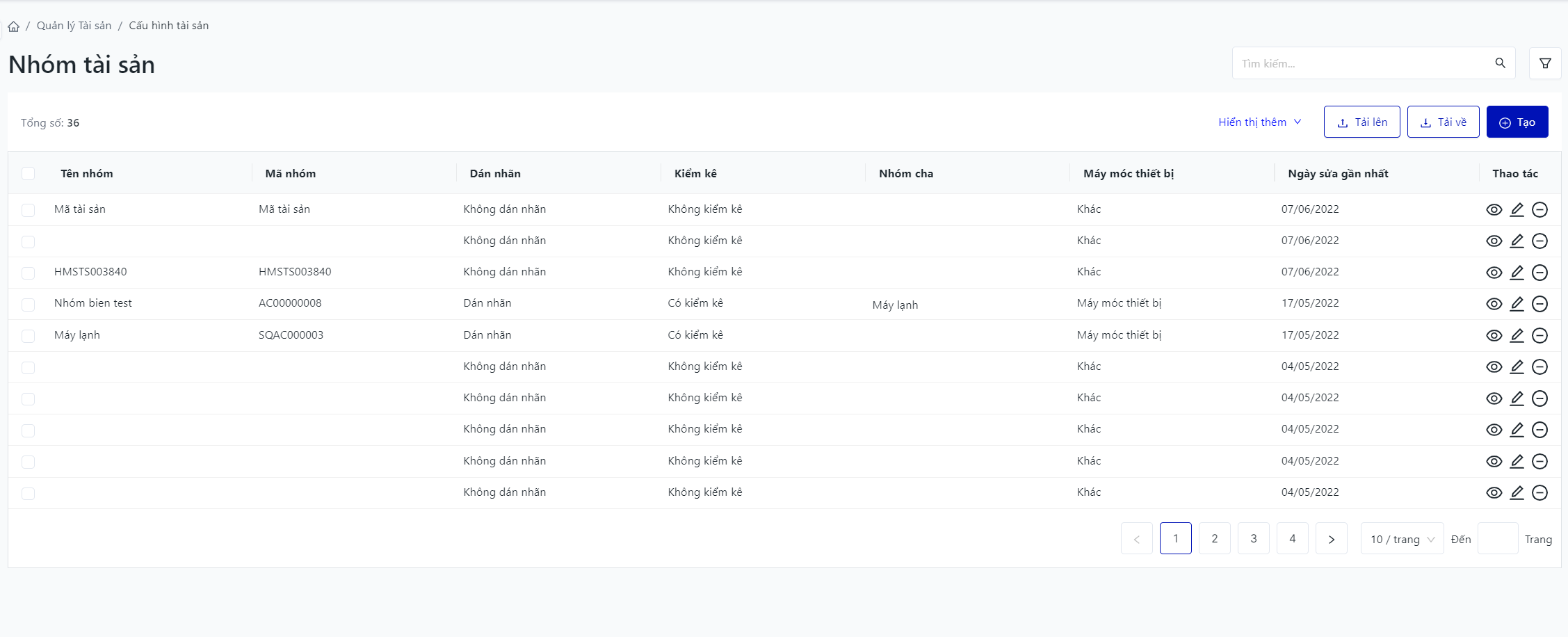This screenshot has height=637, width=1568.
Task: Open the filter funnel button
Action: (1545, 63)
